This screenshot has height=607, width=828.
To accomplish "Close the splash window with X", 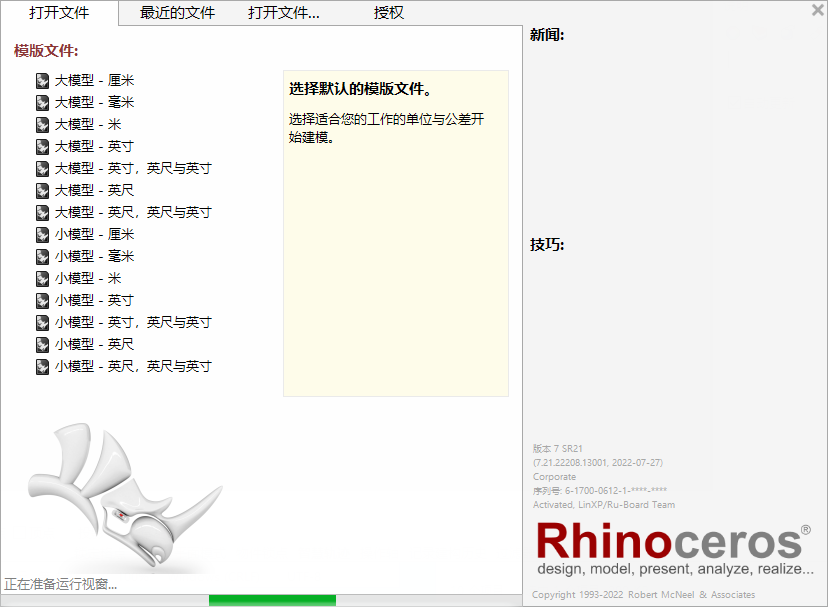I will [817, 10].
